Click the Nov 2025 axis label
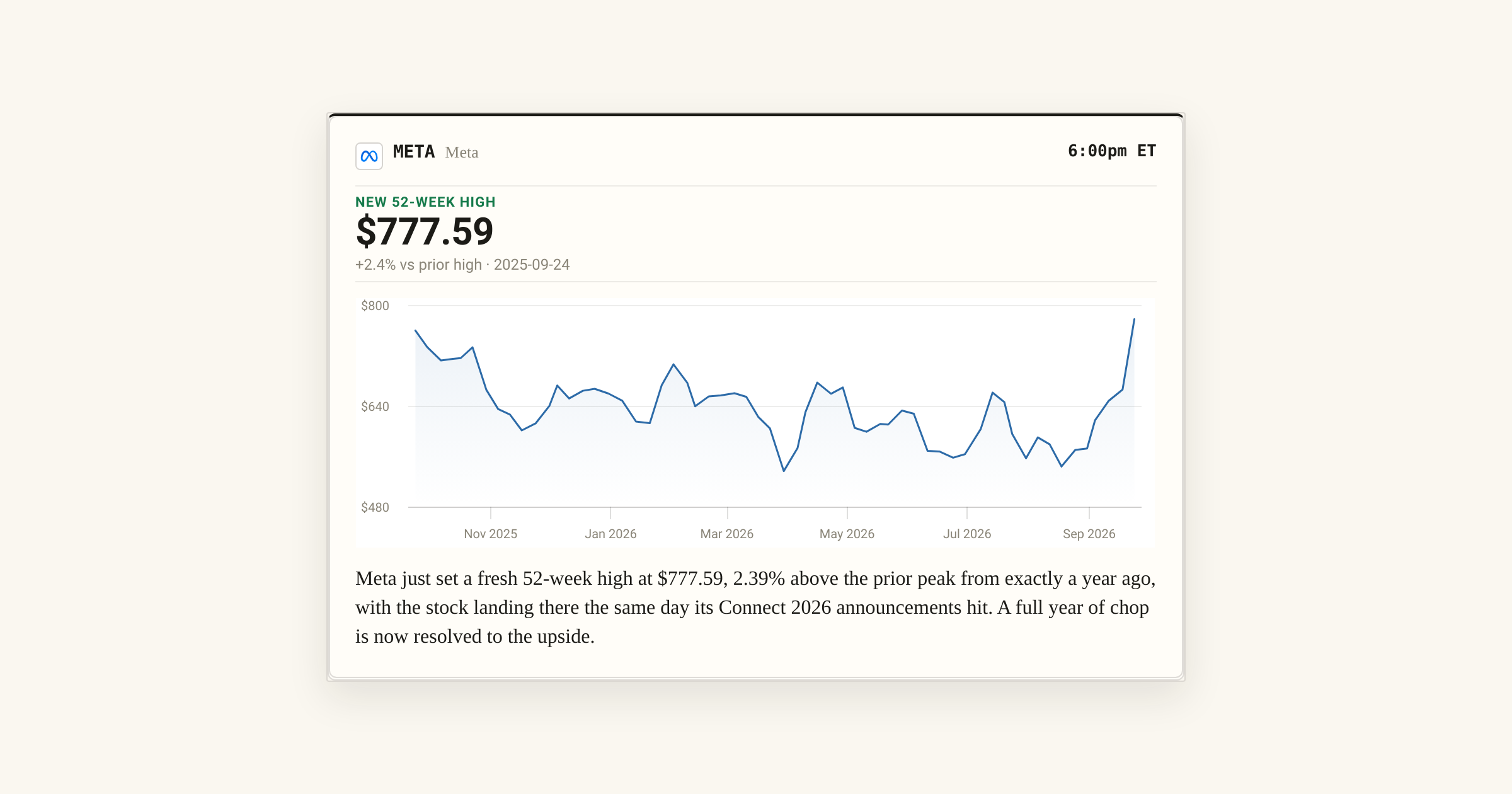 coord(491,534)
